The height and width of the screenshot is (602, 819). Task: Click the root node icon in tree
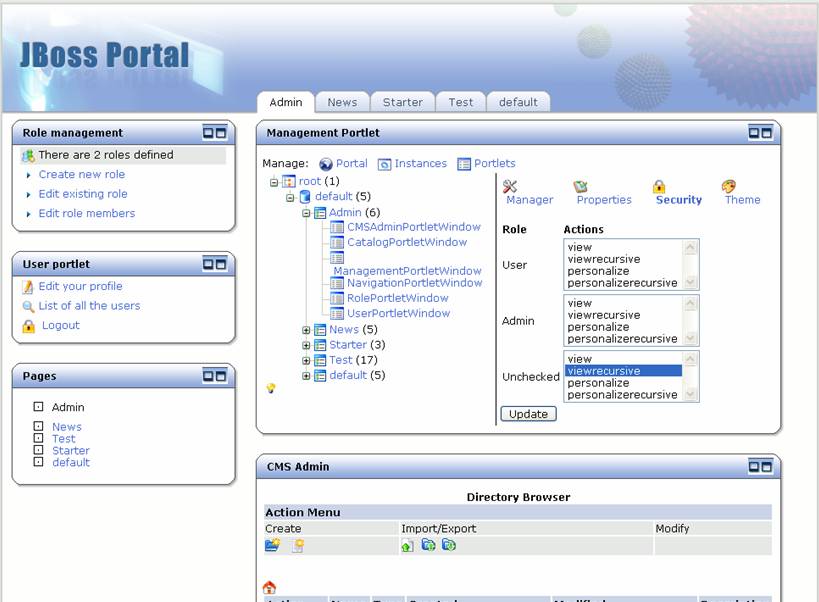(x=289, y=182)
